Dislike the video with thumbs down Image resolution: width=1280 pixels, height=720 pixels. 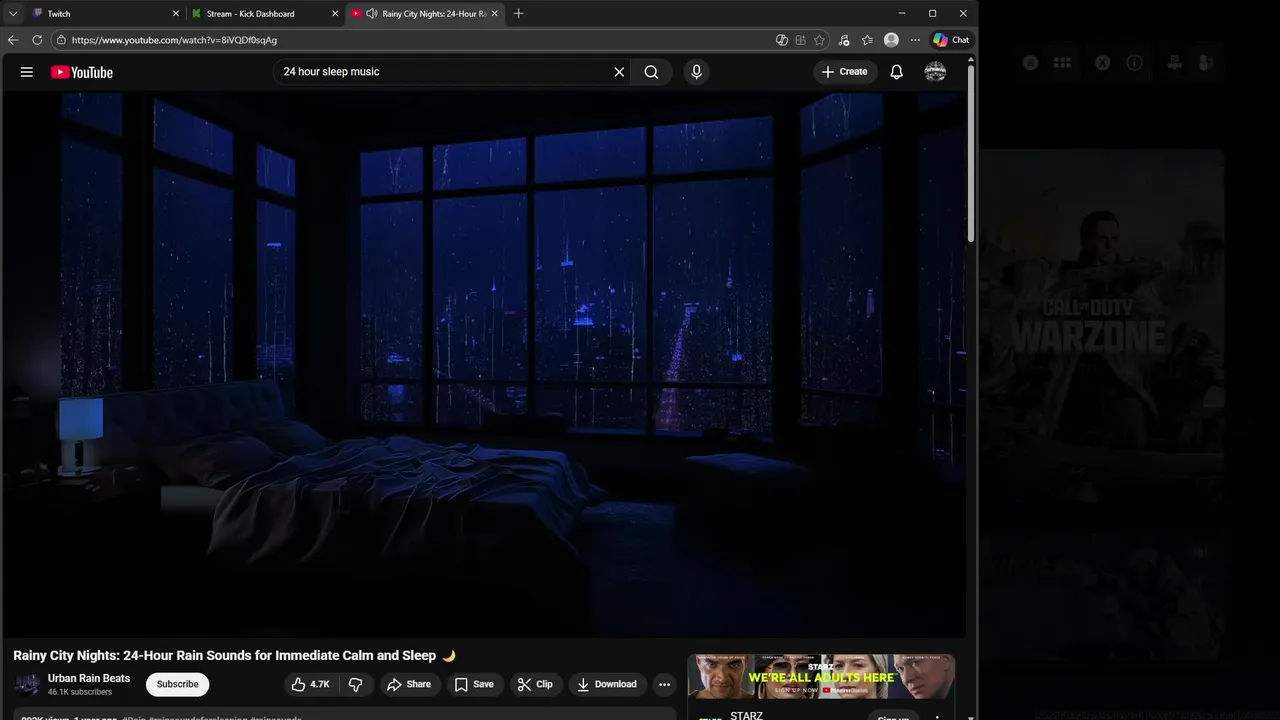click(355, 684)
